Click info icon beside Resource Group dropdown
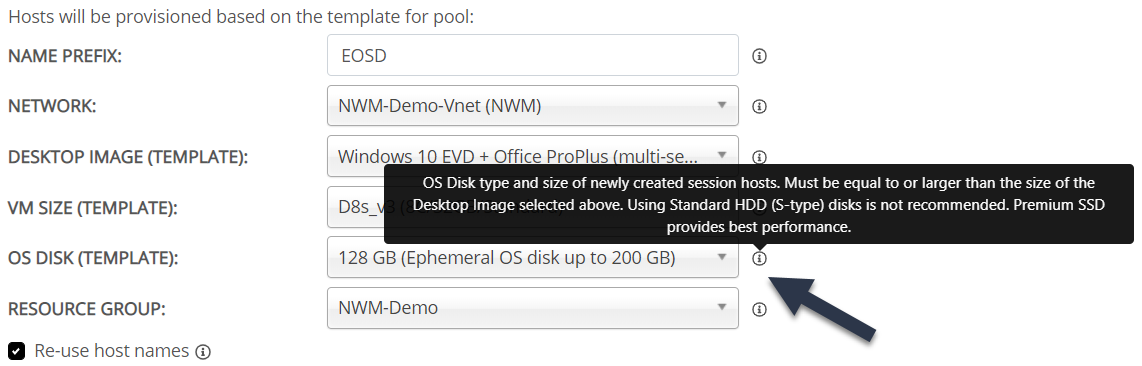The height and width of the screenshot is (366, 1142). [759, 309]
